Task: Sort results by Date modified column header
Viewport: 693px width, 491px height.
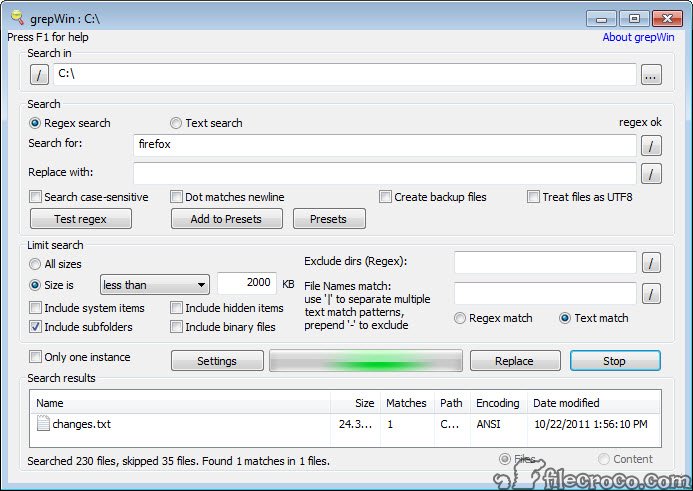Action: [x=594, y=403]
